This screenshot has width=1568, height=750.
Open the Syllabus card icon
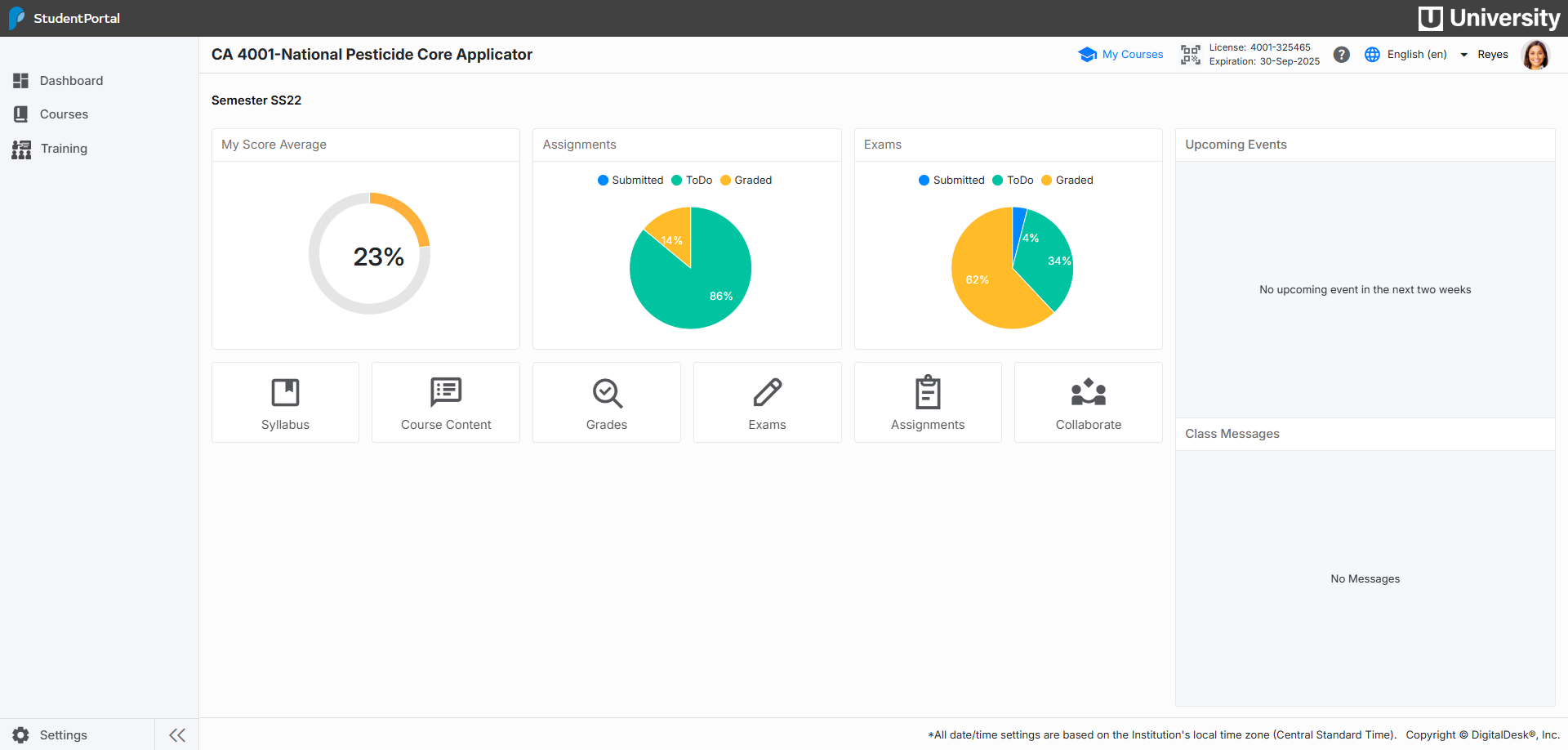(285, 392)
